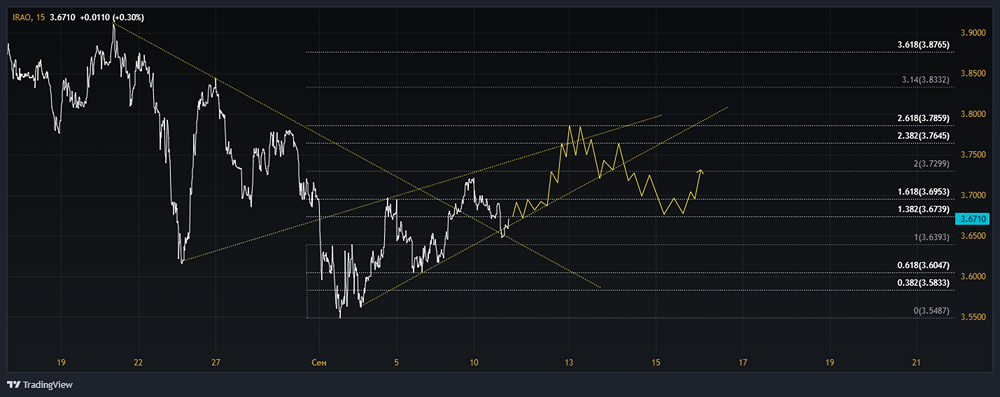Viewport: 1000px width, 397px height.
Task: Click the 10 date label on time axis
Action: click(474, 363)
